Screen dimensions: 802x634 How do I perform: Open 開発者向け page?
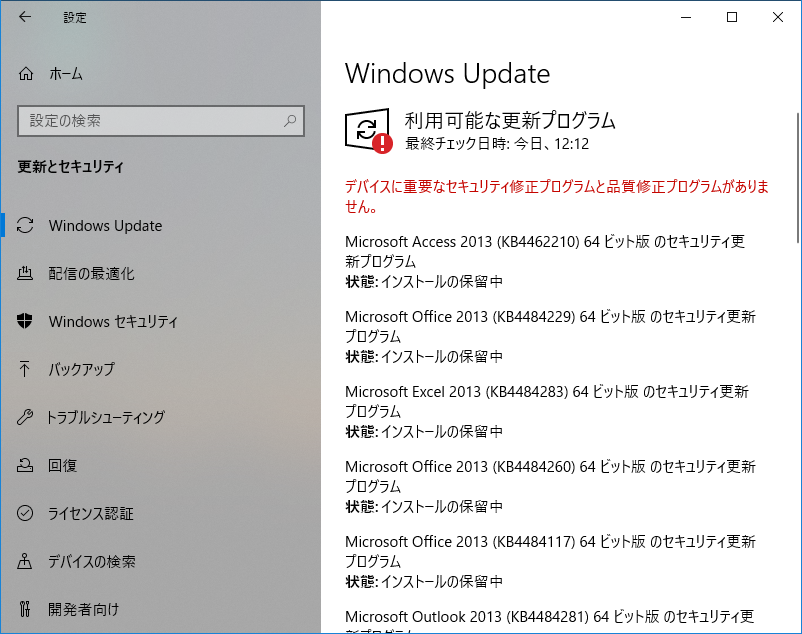coord(83,609)
